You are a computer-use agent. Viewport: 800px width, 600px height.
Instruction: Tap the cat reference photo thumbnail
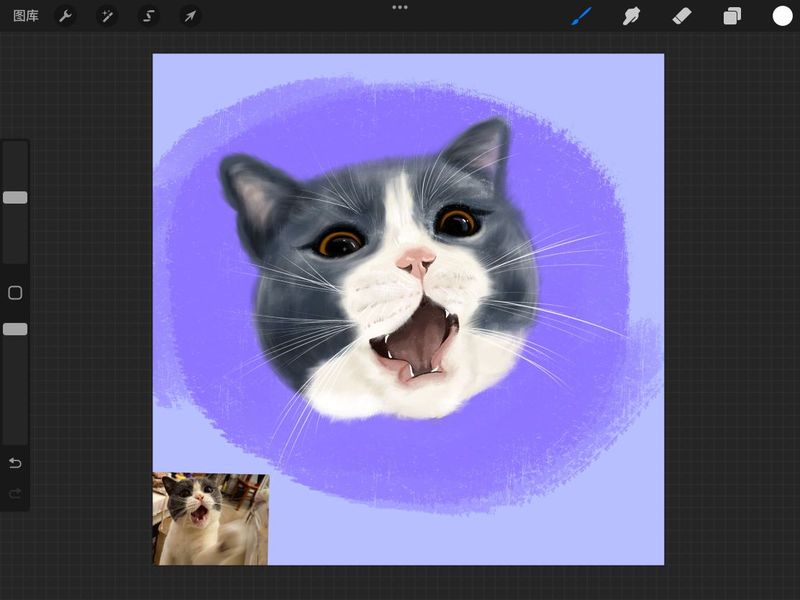211,519
